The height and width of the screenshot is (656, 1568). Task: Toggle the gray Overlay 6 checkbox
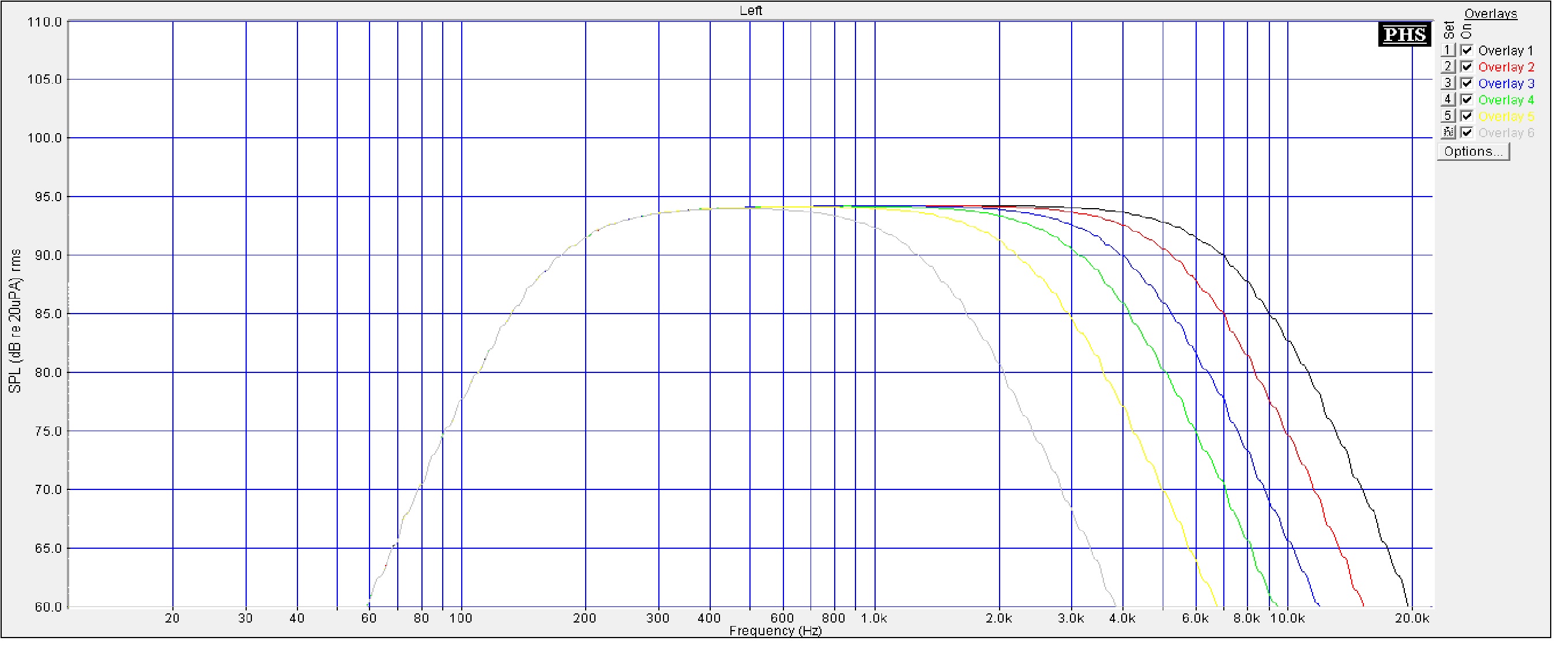[x=1467, y=133]
